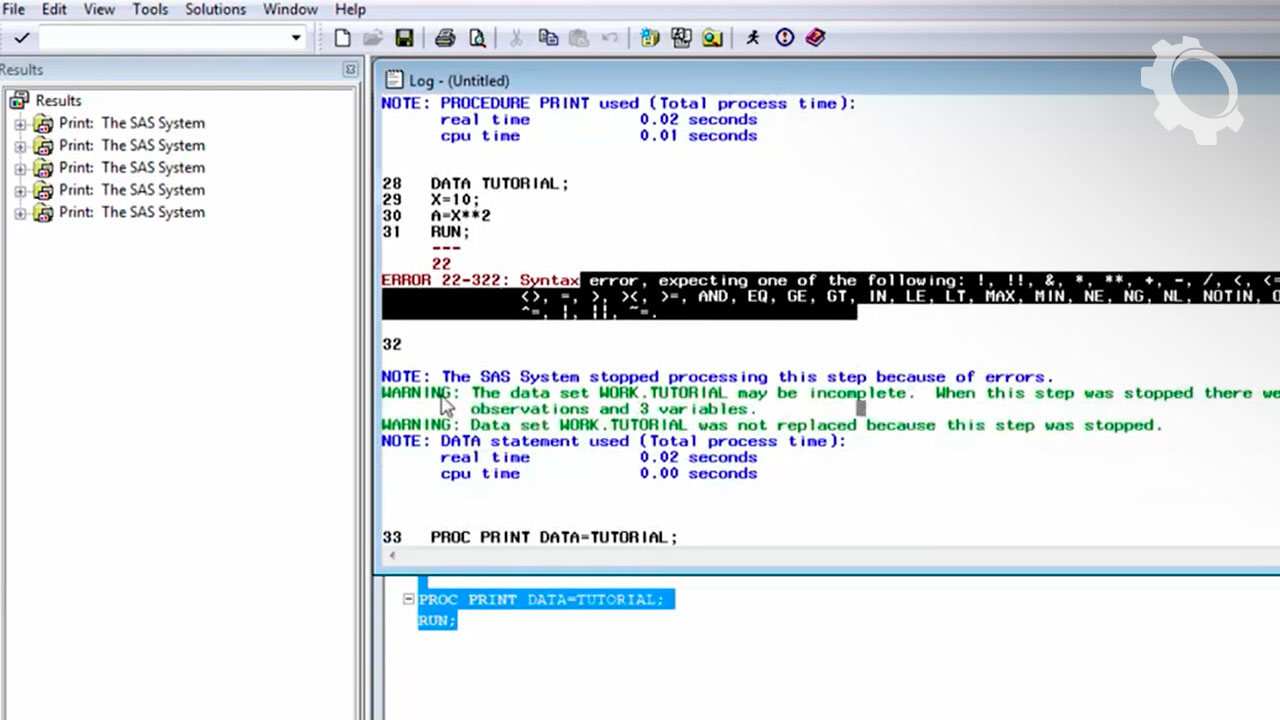Click the Log window horizontal scrollbar left arrow
This screenshot has height=720, width=1280.
pos(392,556)
